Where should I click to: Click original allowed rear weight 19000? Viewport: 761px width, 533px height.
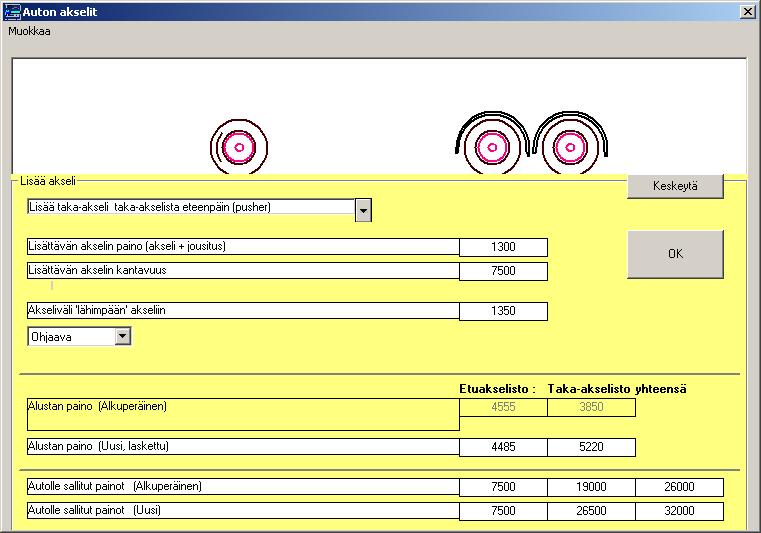tap(591, 487)
